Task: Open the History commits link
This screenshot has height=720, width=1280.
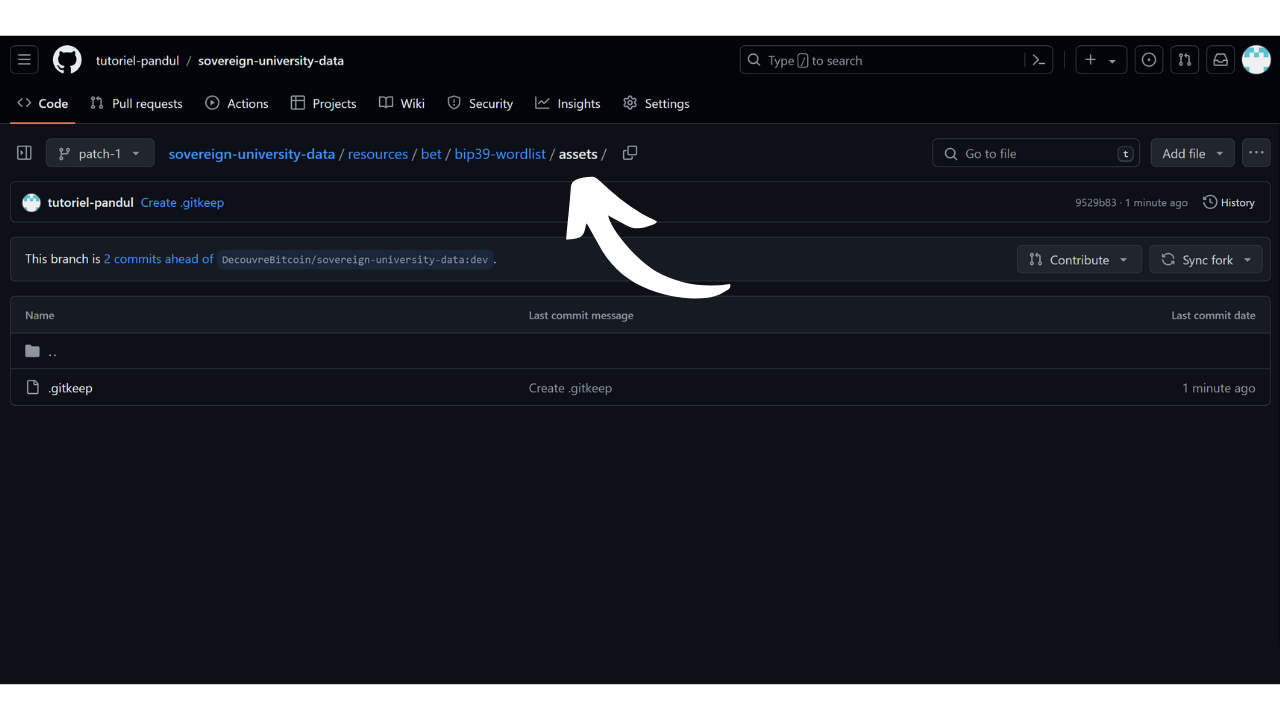Action: [x=1229, y=202]
